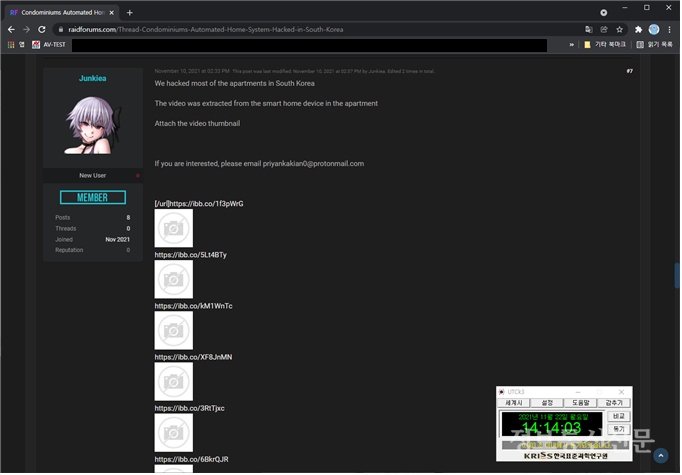Screen dimensions: 682x475
Task: Reload the page with the refresh icon
Action: (43, 30)
